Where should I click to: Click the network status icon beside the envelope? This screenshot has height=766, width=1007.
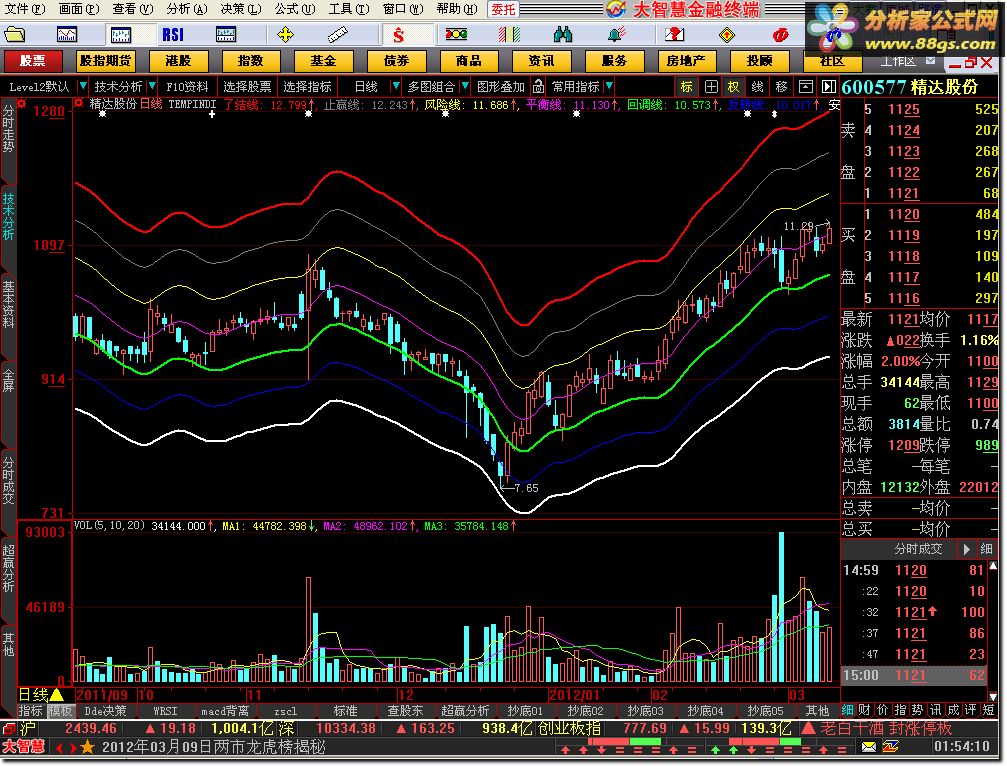(891, 747)
